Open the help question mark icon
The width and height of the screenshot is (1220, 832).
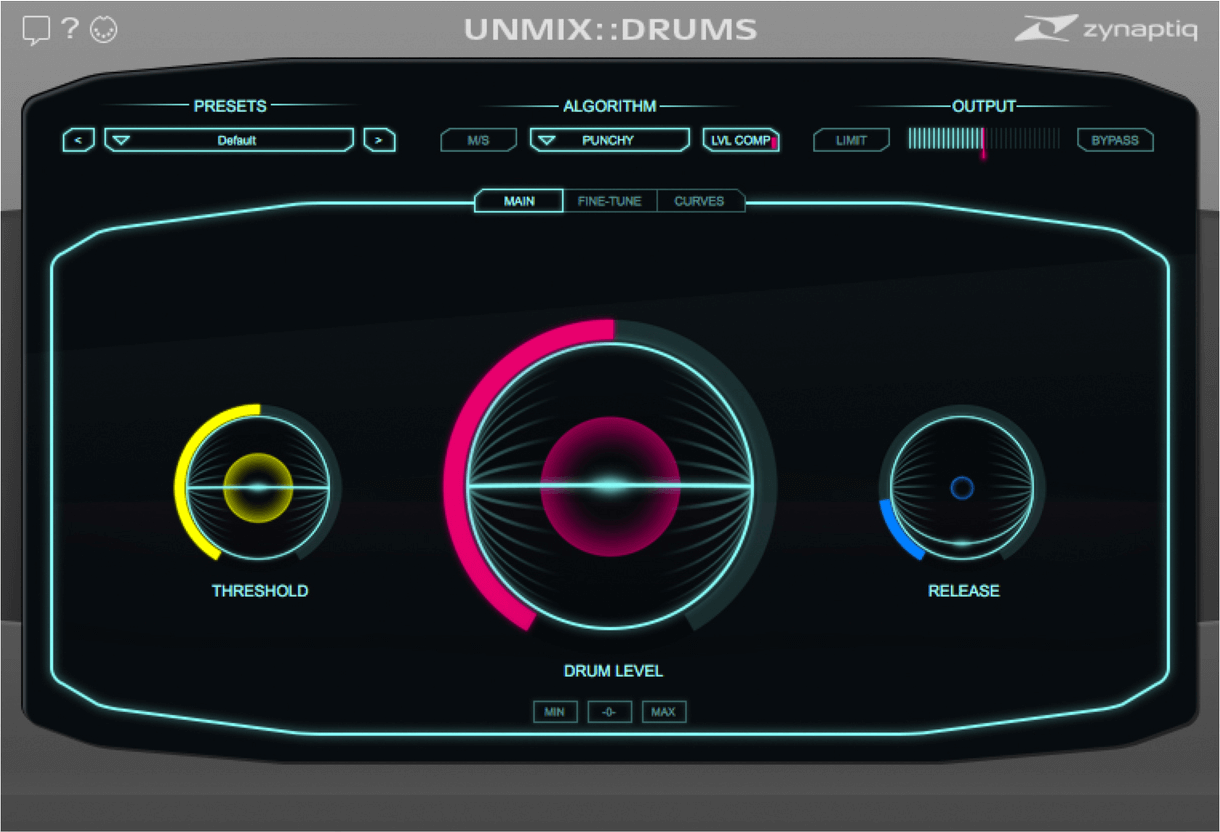[x=68, y=29]
